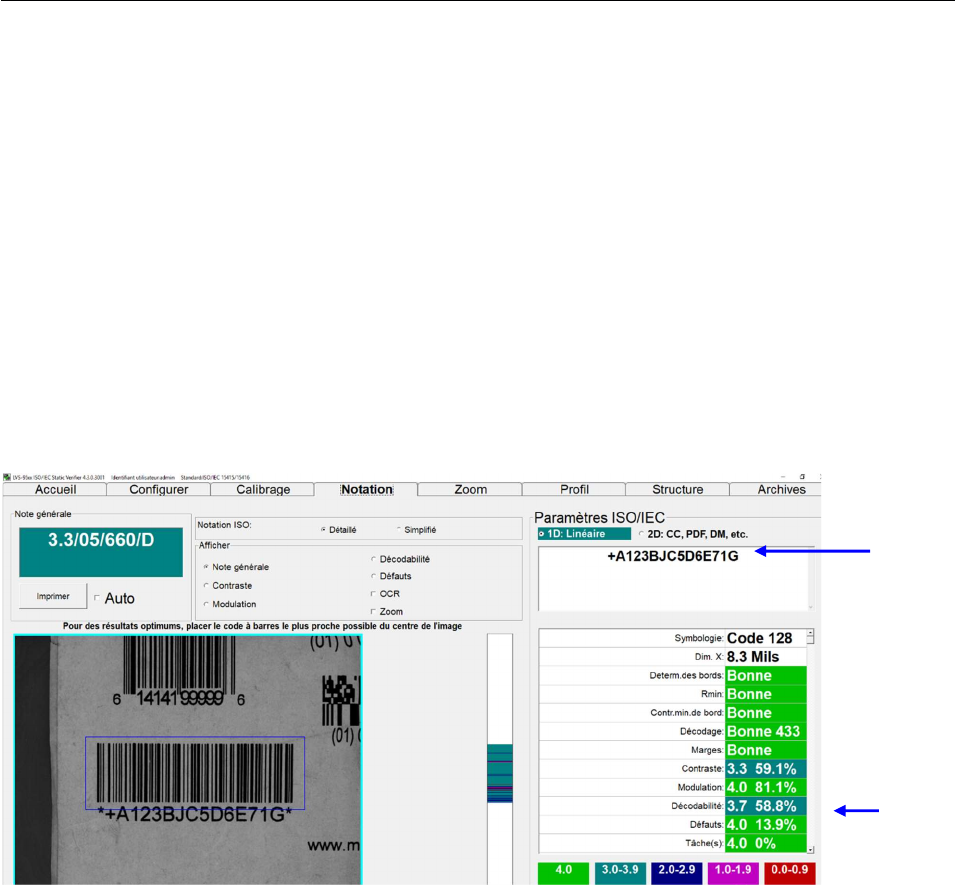Image resolution: width=956 pixels, height=885 pixels.
Task: Click Contraste 3.3 59.1% result
Action: tap(765, 769)
